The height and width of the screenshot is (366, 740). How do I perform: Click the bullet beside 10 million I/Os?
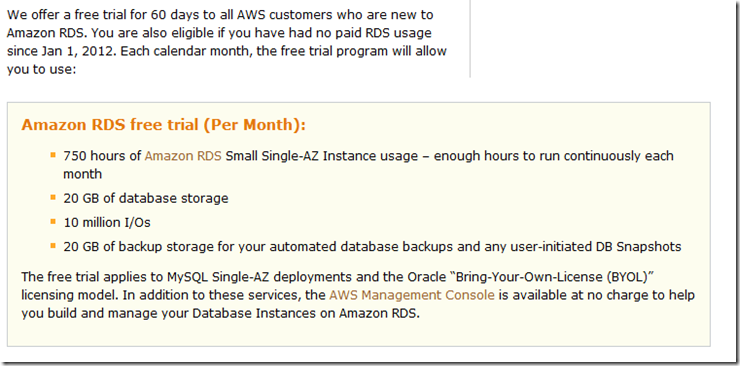coord(53,221)
